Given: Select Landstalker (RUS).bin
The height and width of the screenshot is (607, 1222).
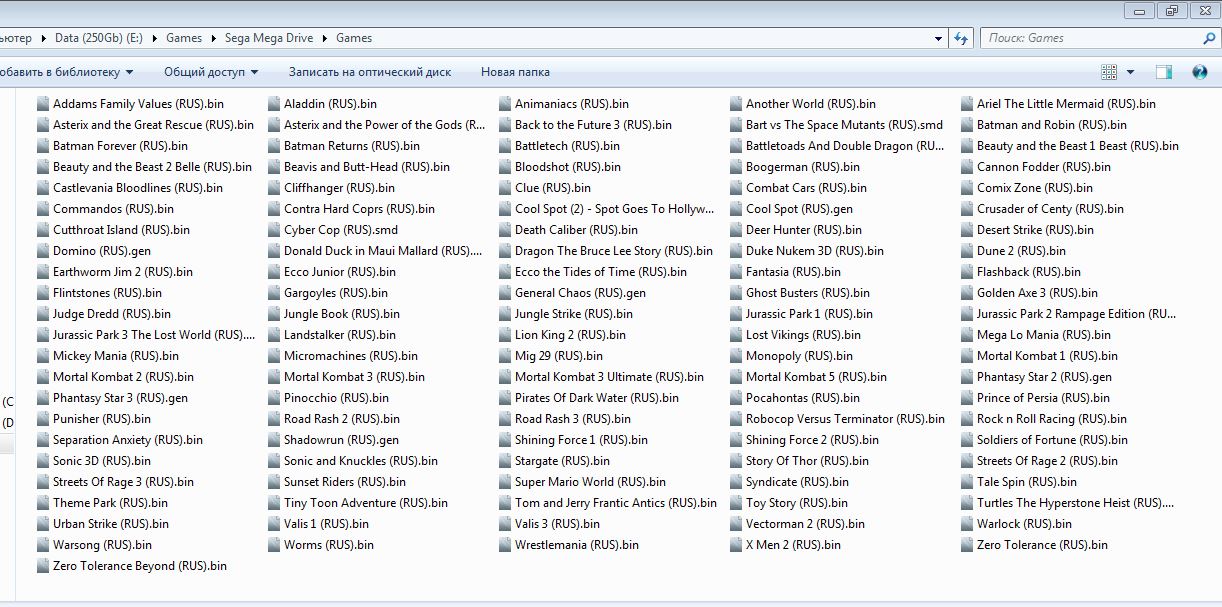Looking at the screenshot, I should point(332,335).
